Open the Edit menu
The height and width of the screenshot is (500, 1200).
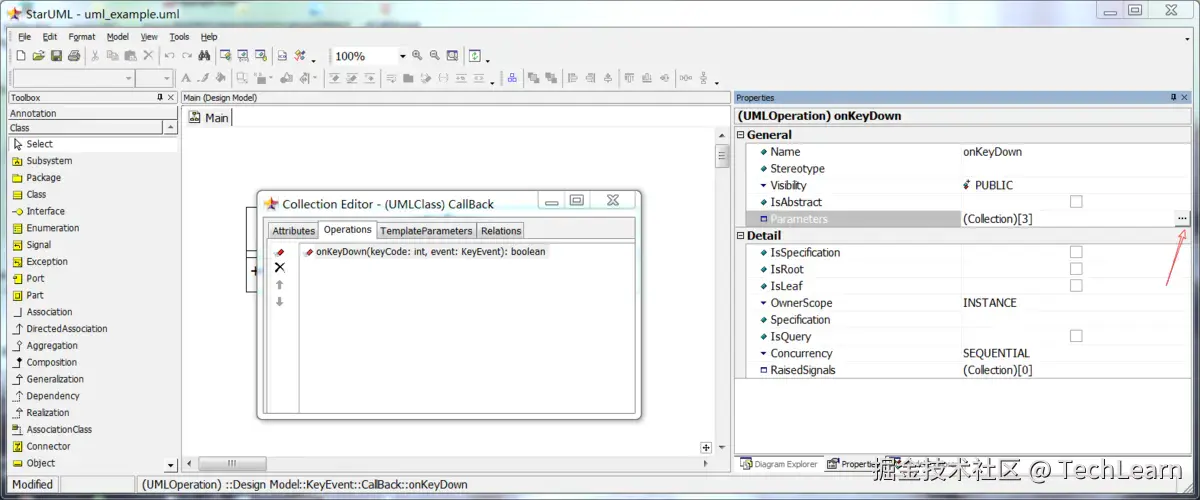(x=50, y=37)
